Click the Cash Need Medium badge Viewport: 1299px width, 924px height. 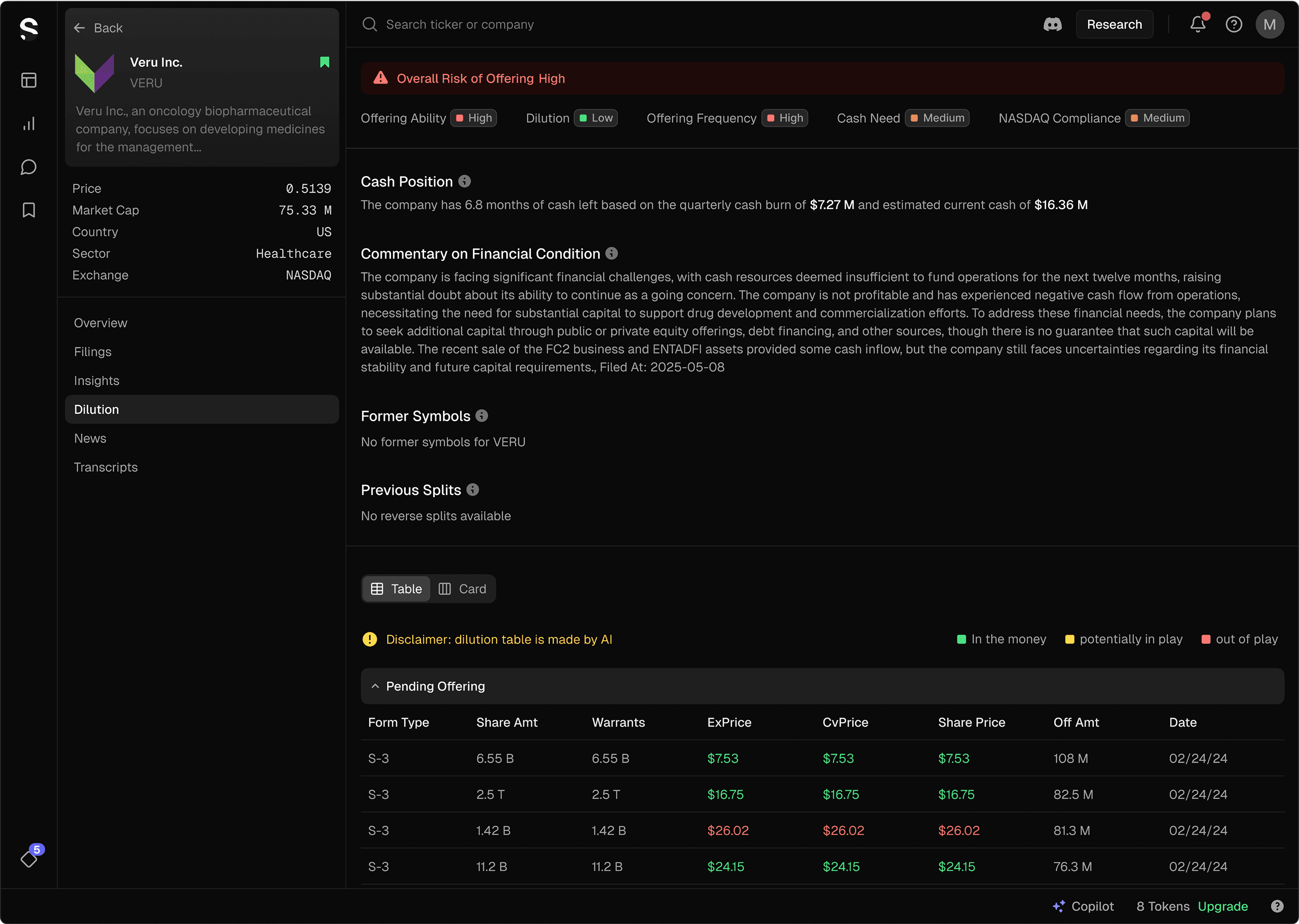pyautogui.click(x=937, y=118)
